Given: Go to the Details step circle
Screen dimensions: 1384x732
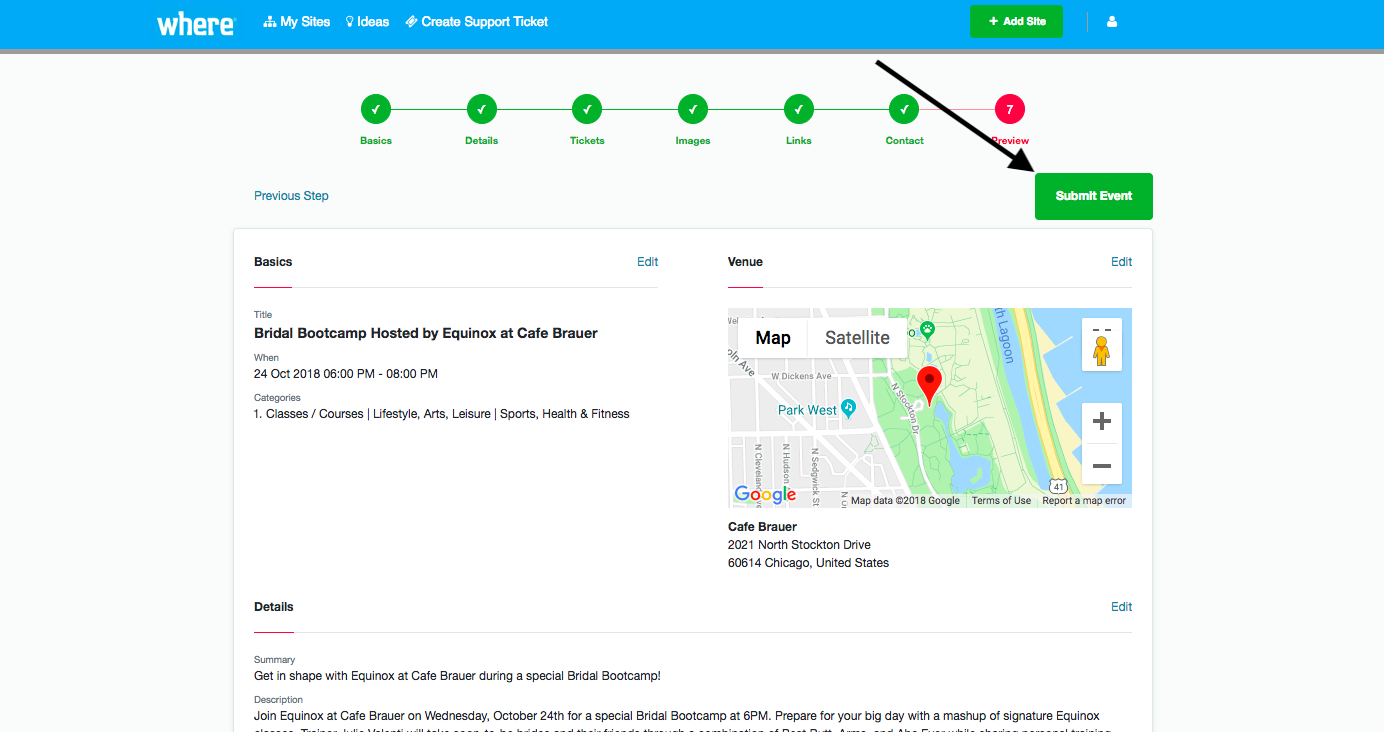Looking at the screenshot, I should (x=481, y=109).
